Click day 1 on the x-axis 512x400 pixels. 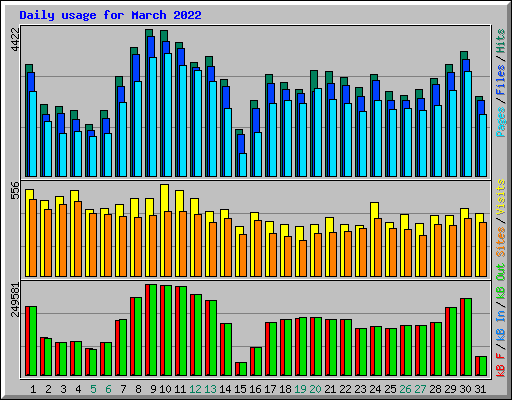(33, 389)
